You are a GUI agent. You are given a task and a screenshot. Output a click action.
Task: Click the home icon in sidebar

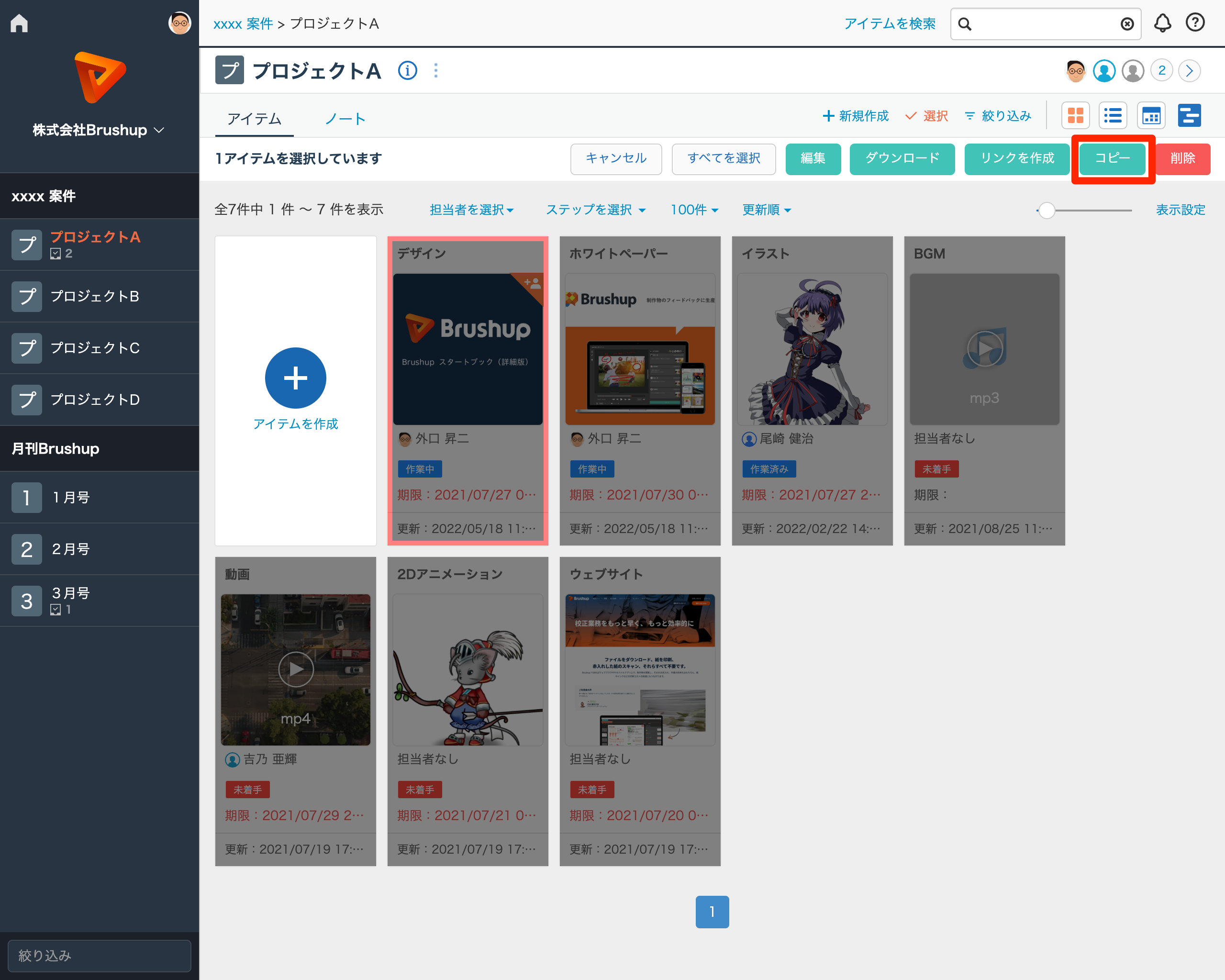(19, 23)
